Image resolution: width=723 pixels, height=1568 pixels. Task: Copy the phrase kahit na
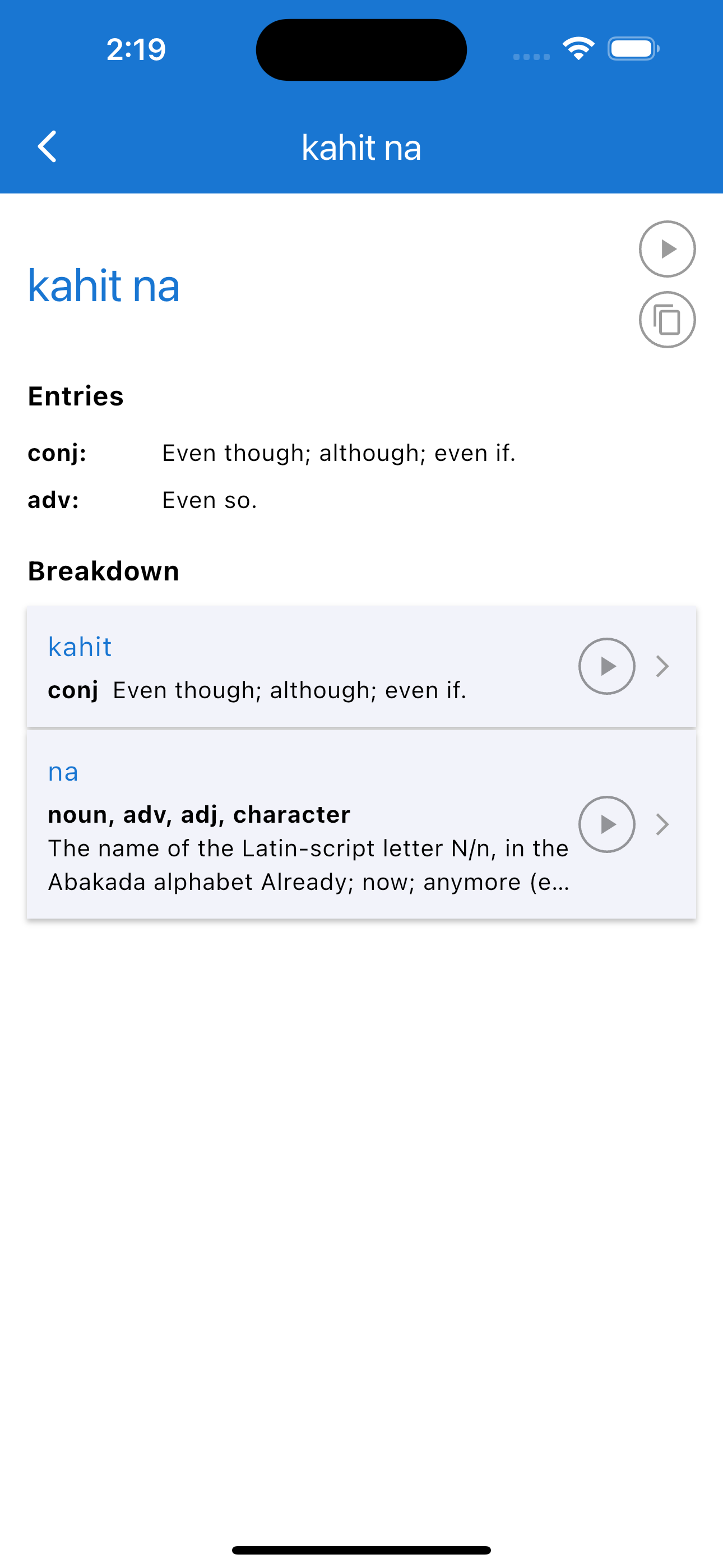[x=667, y=320]
